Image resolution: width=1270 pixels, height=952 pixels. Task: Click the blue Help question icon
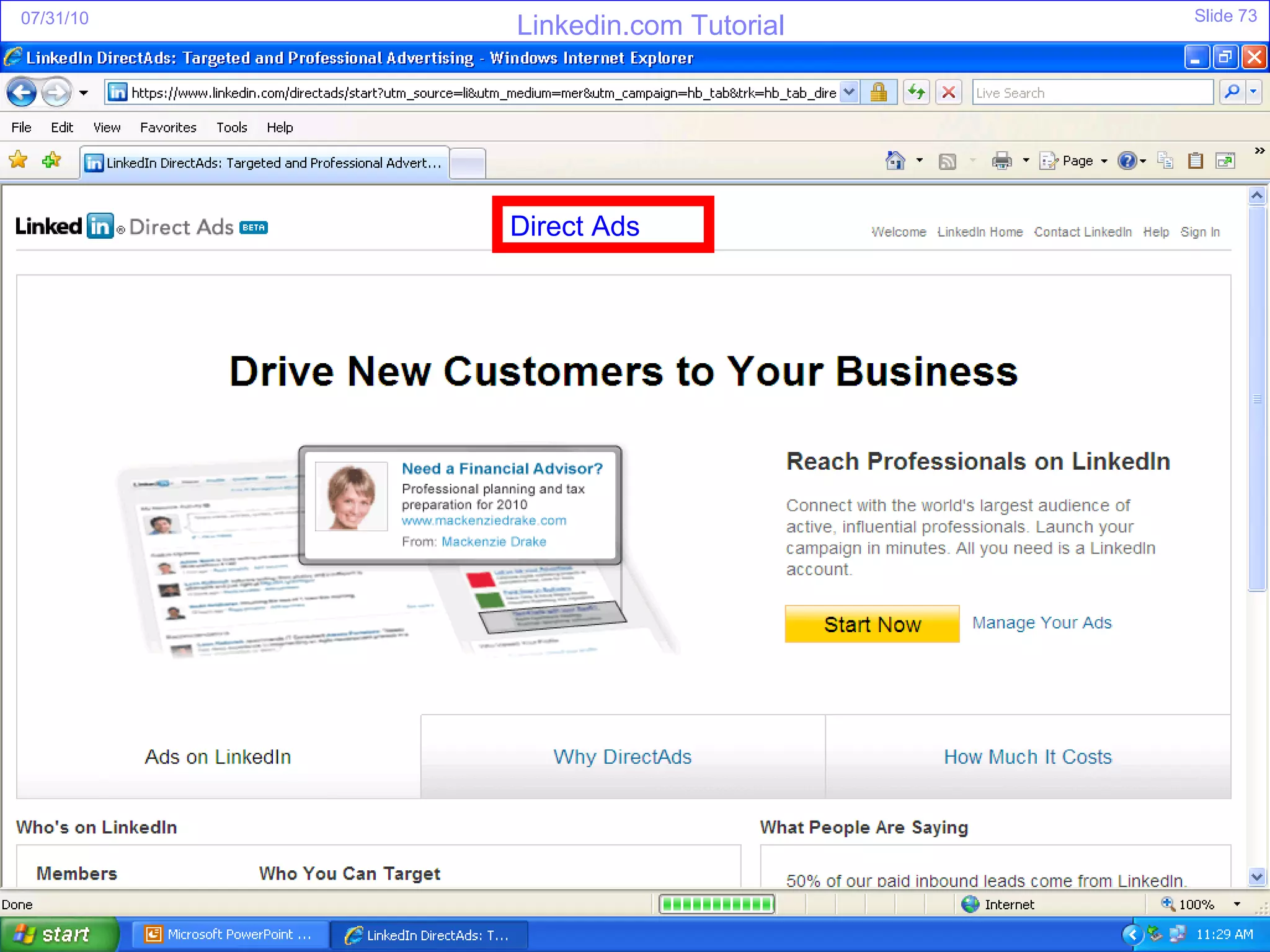coord(1127,161)
